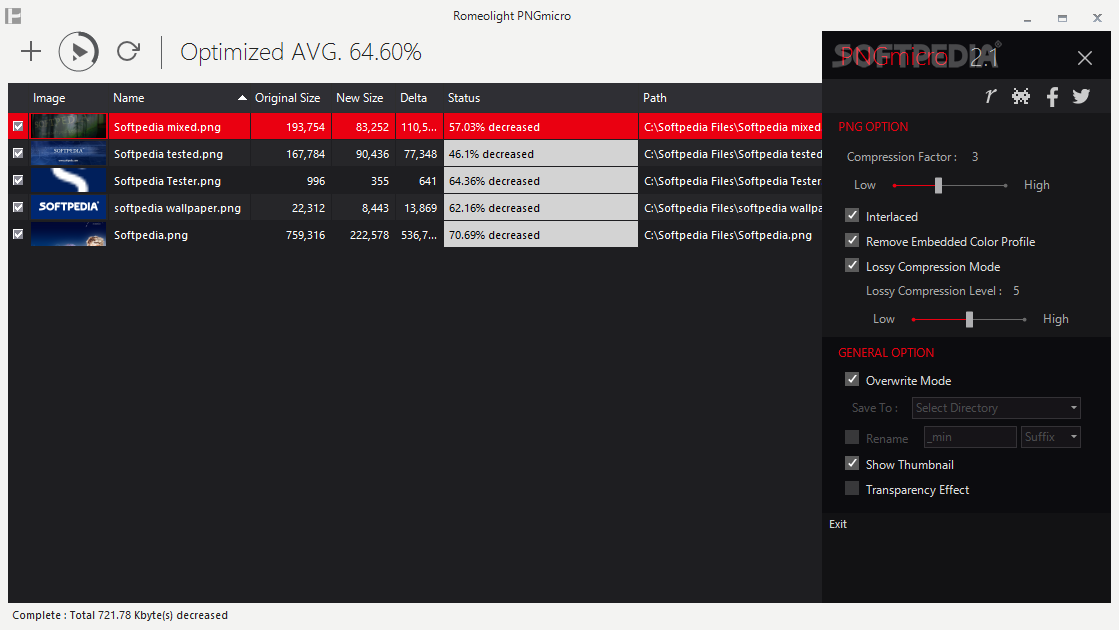Click the '70.69% decreased' status cell
1119x630 pixels.
(540, 235)
